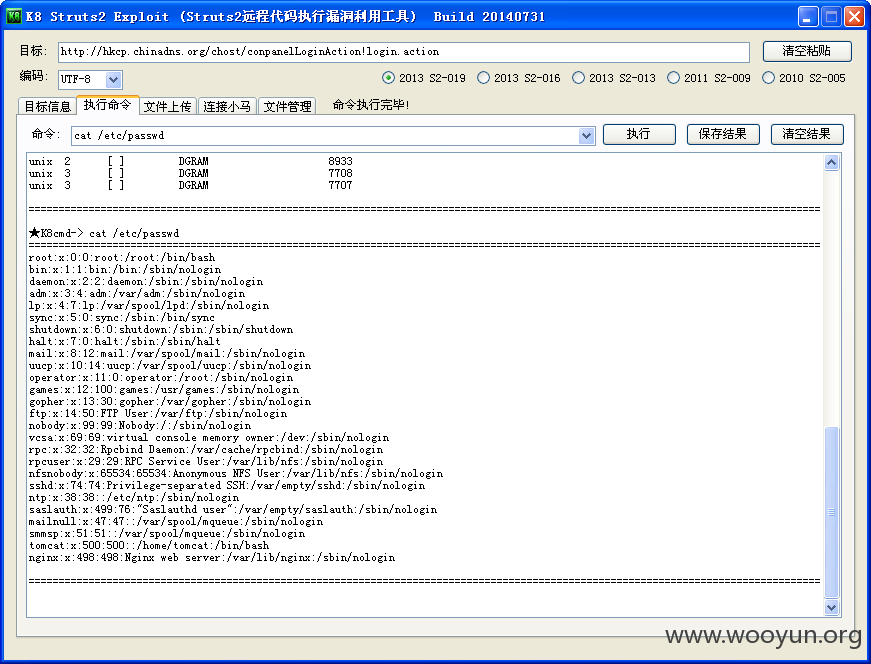Click the operator:x:11:0 output line

(x=161, y=378)
